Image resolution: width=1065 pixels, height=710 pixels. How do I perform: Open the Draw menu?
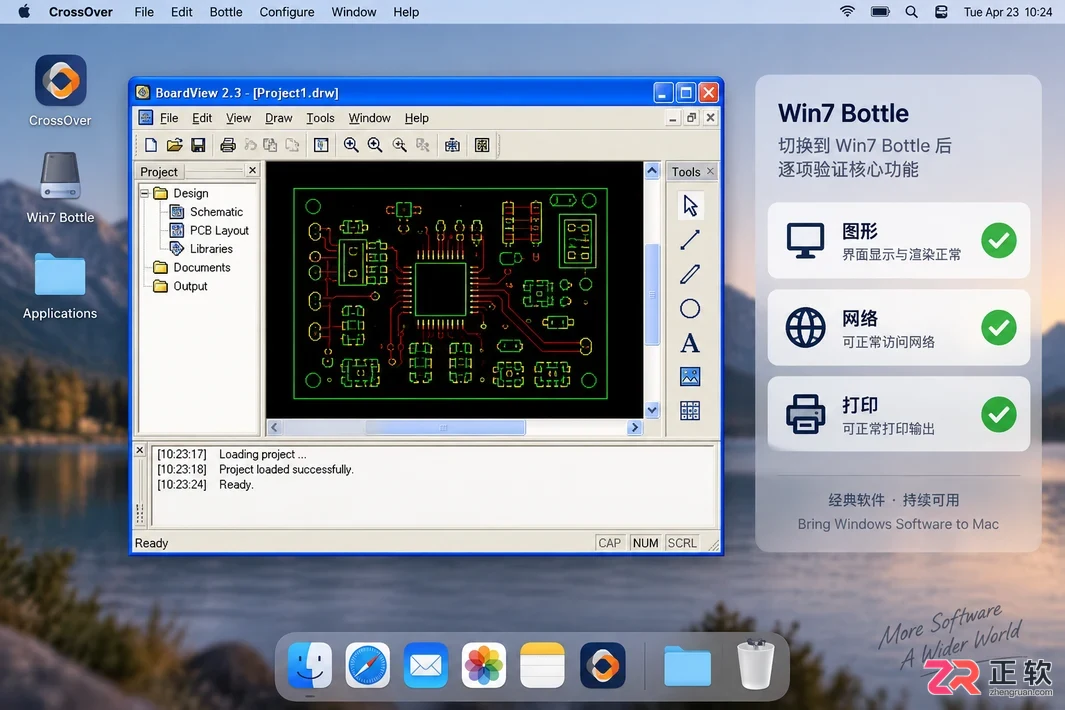coord(278,118)
